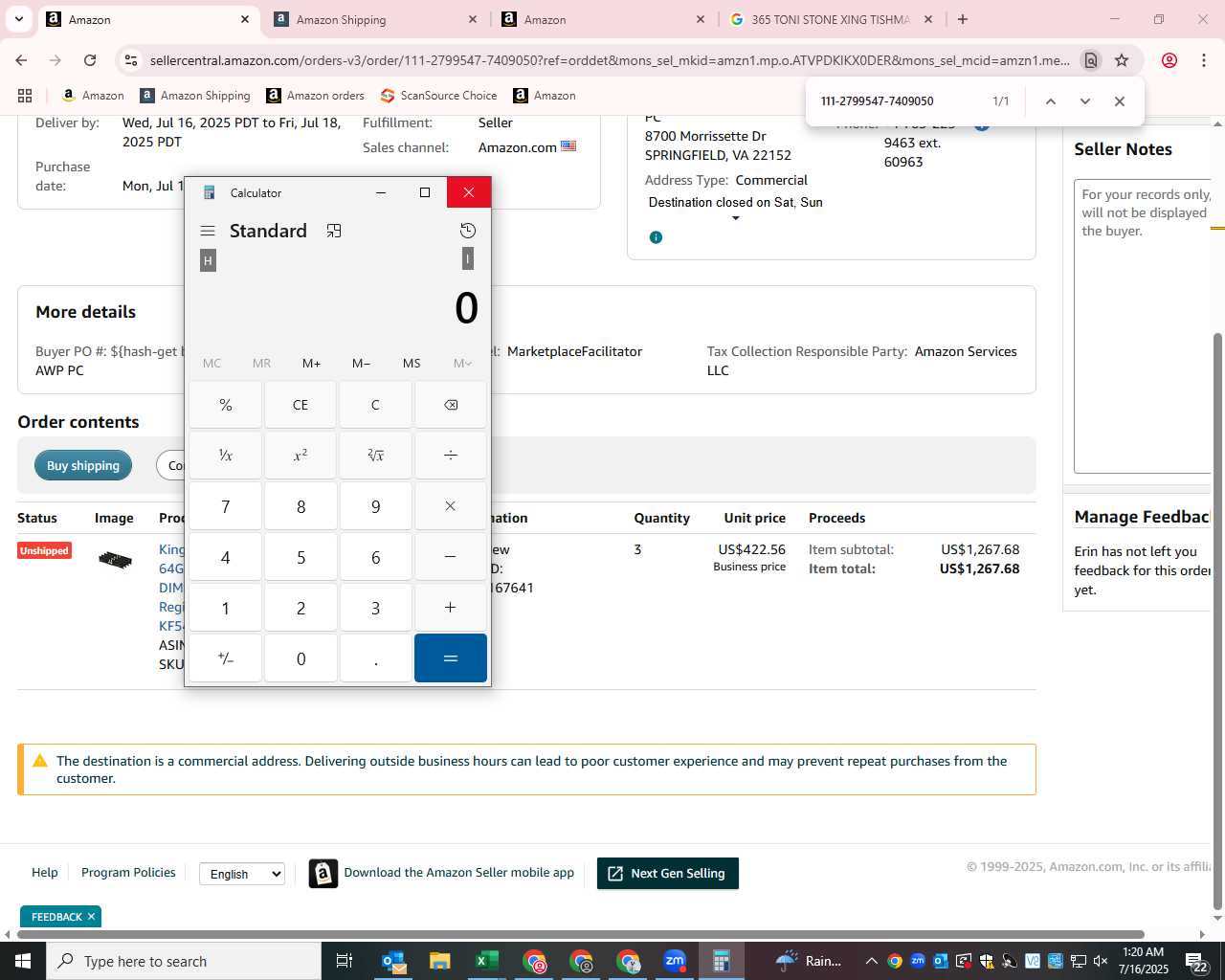Go to previous find-in-page match
The image size is (1225, 980).
click(x=1050, y=101)
